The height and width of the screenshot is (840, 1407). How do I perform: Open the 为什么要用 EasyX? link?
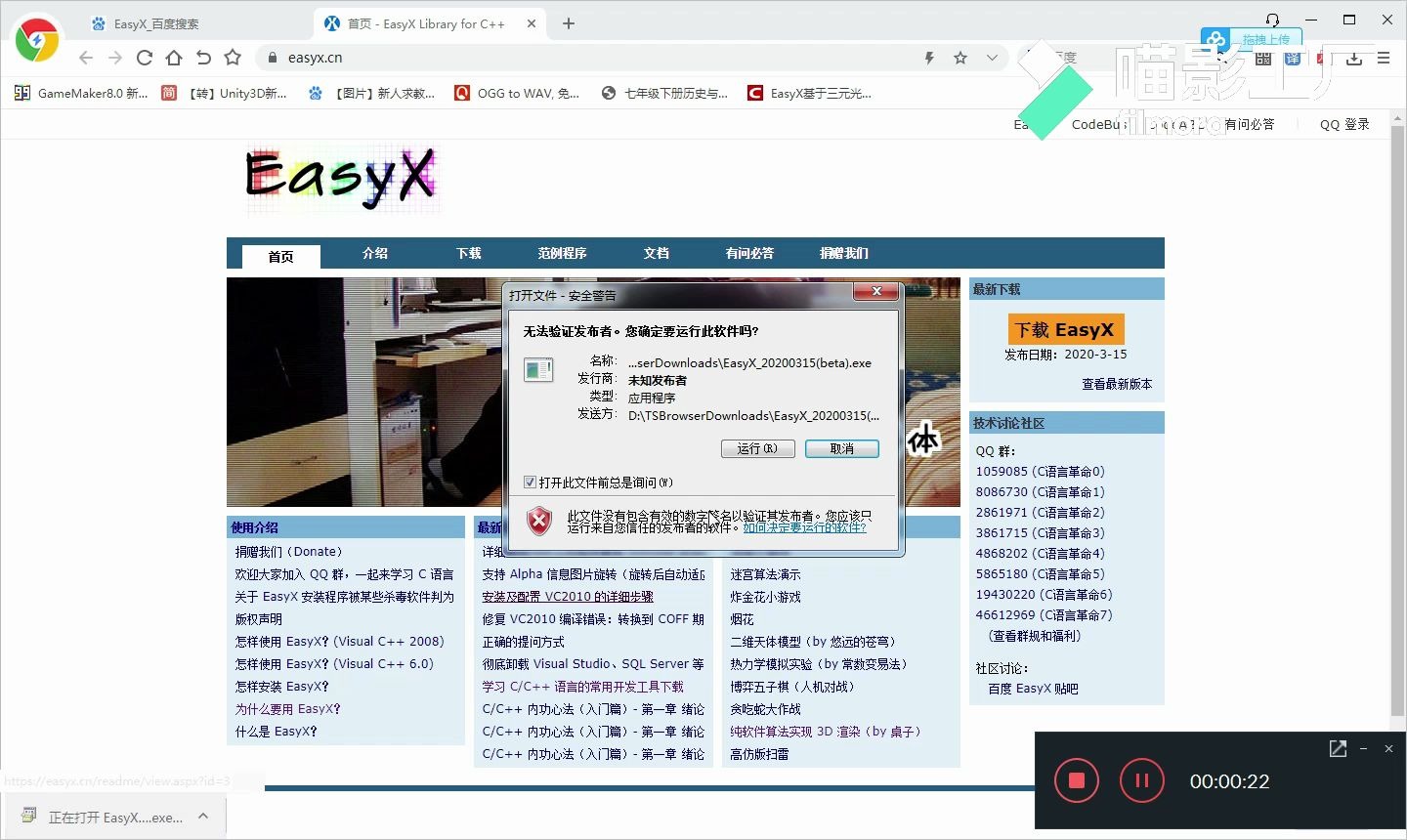[287, 709]
